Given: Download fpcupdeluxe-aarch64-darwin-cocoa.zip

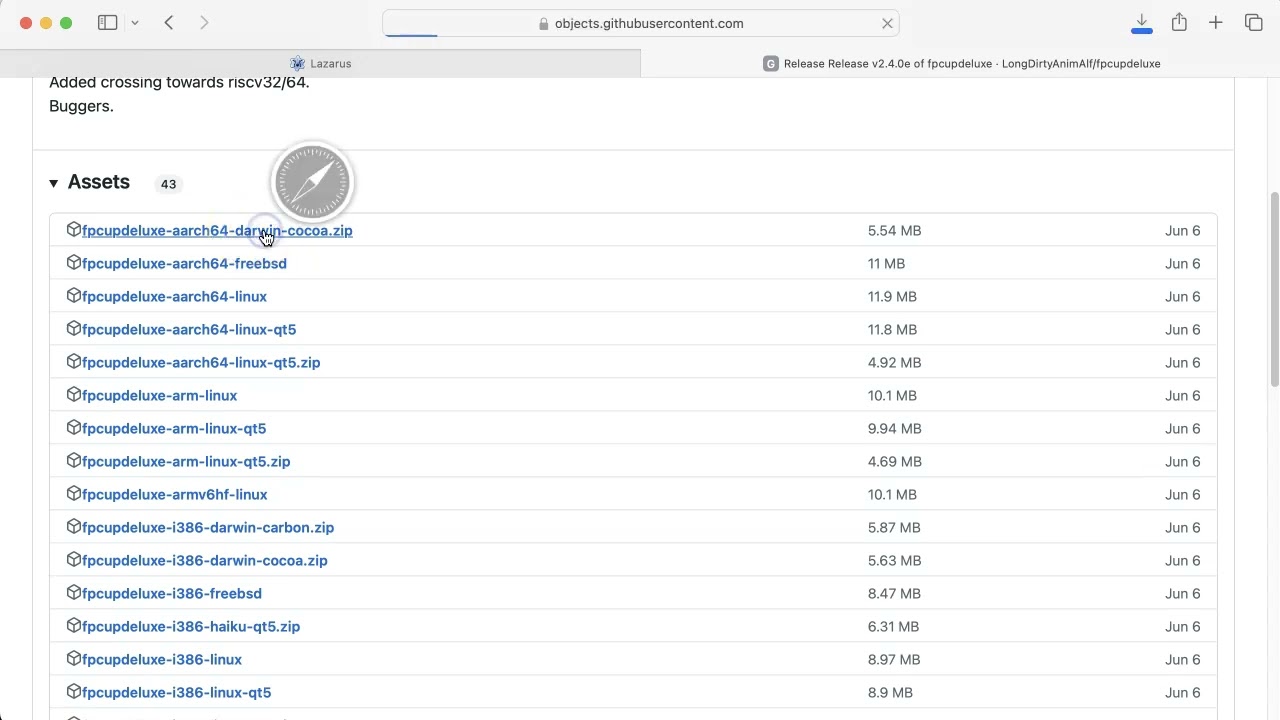Looking at the screenshot, I should (217, 231).
